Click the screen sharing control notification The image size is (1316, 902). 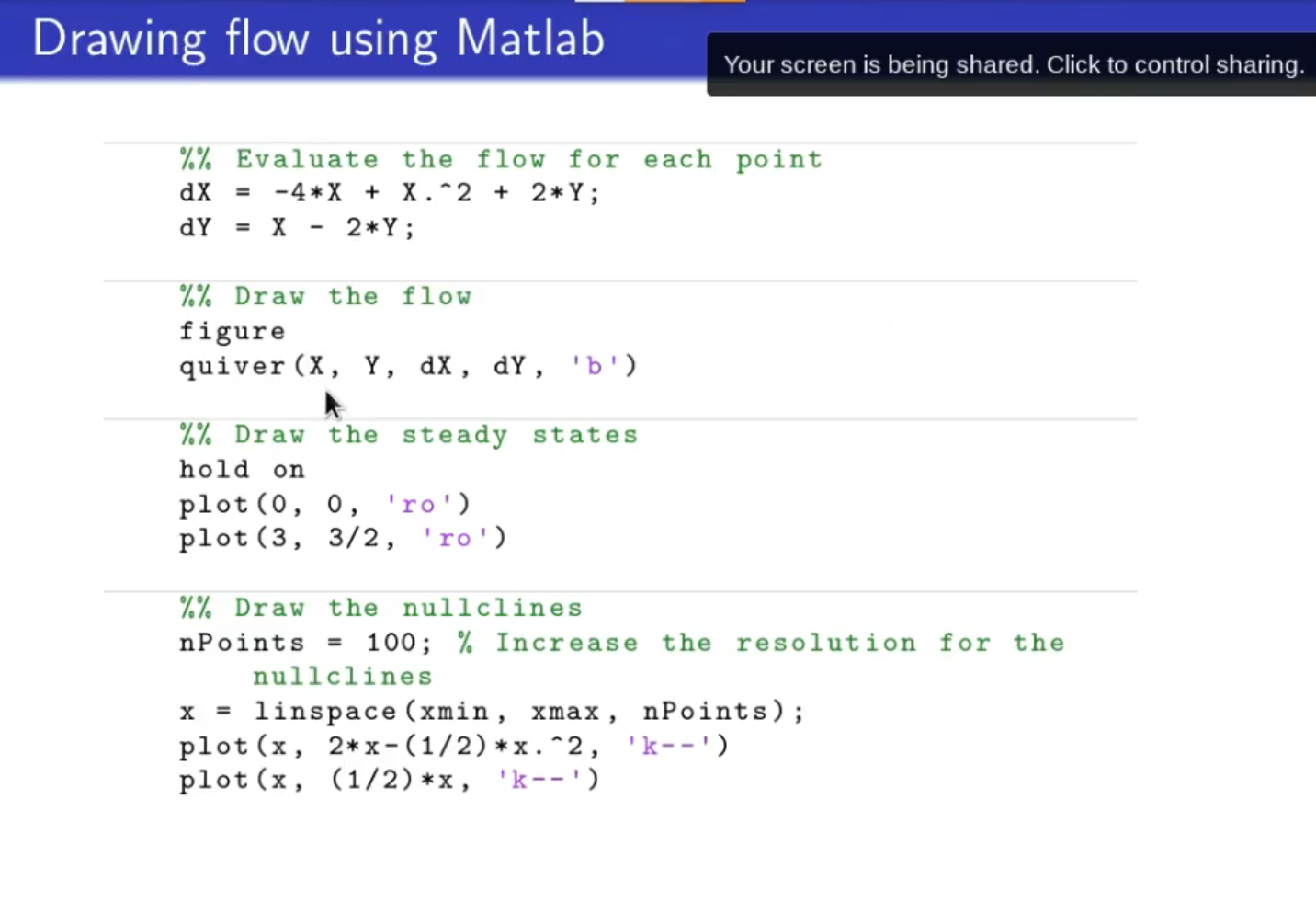coord(1013,64)
